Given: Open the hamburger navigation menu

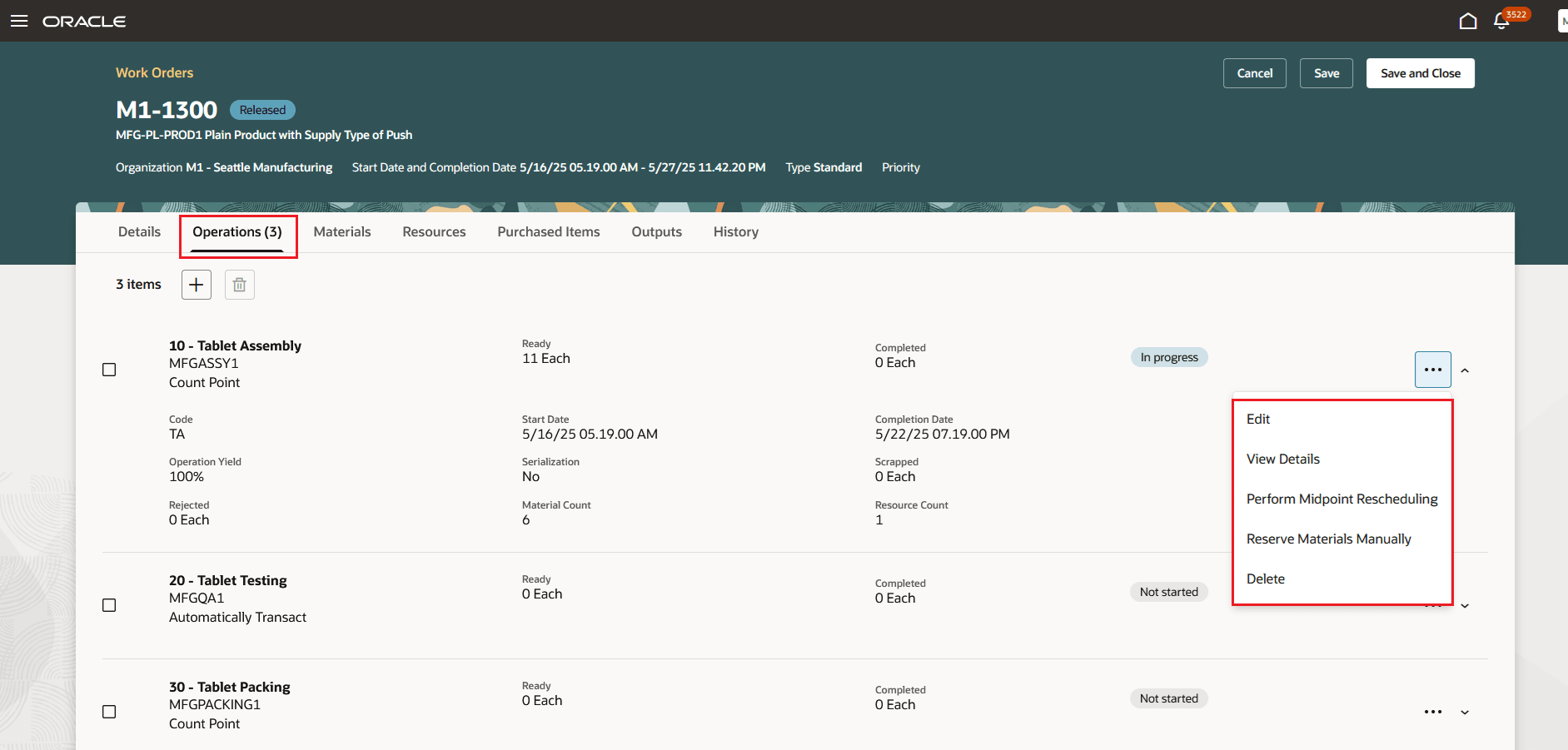Looking at the screenshot, I should (x=19, y=21).
